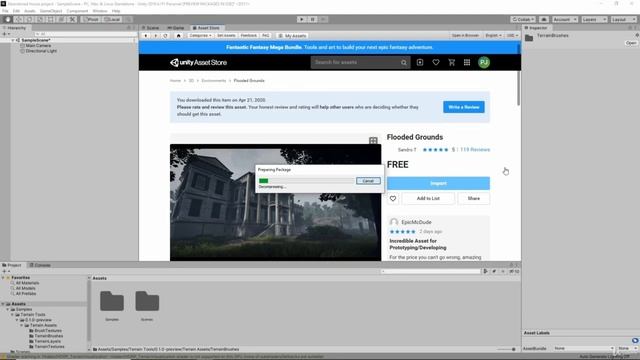The width and height of the screenshot is (640, 360).
Task: Click the Project panel add plus button
Action: (x=5, y=271)
